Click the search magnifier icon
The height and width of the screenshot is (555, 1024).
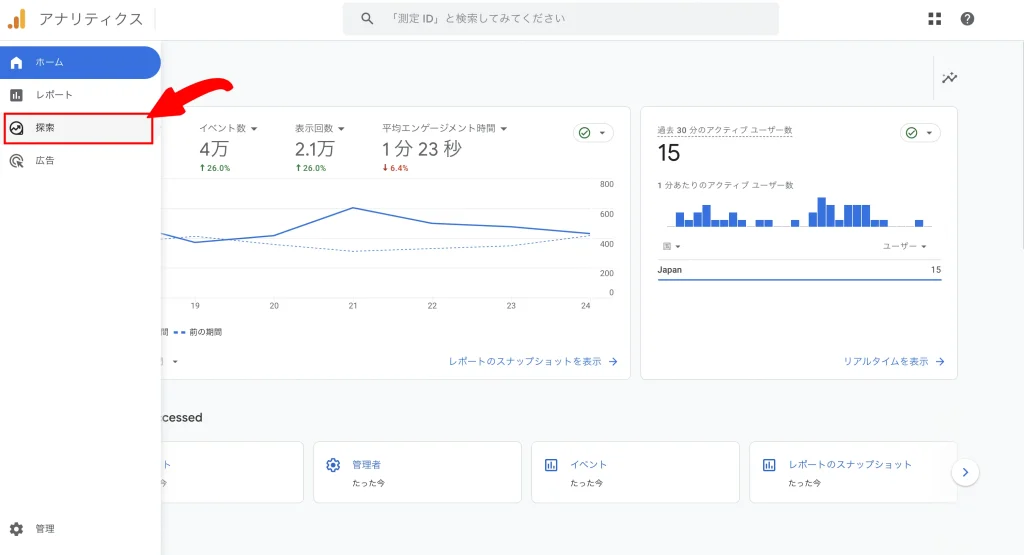coord(367,19)
